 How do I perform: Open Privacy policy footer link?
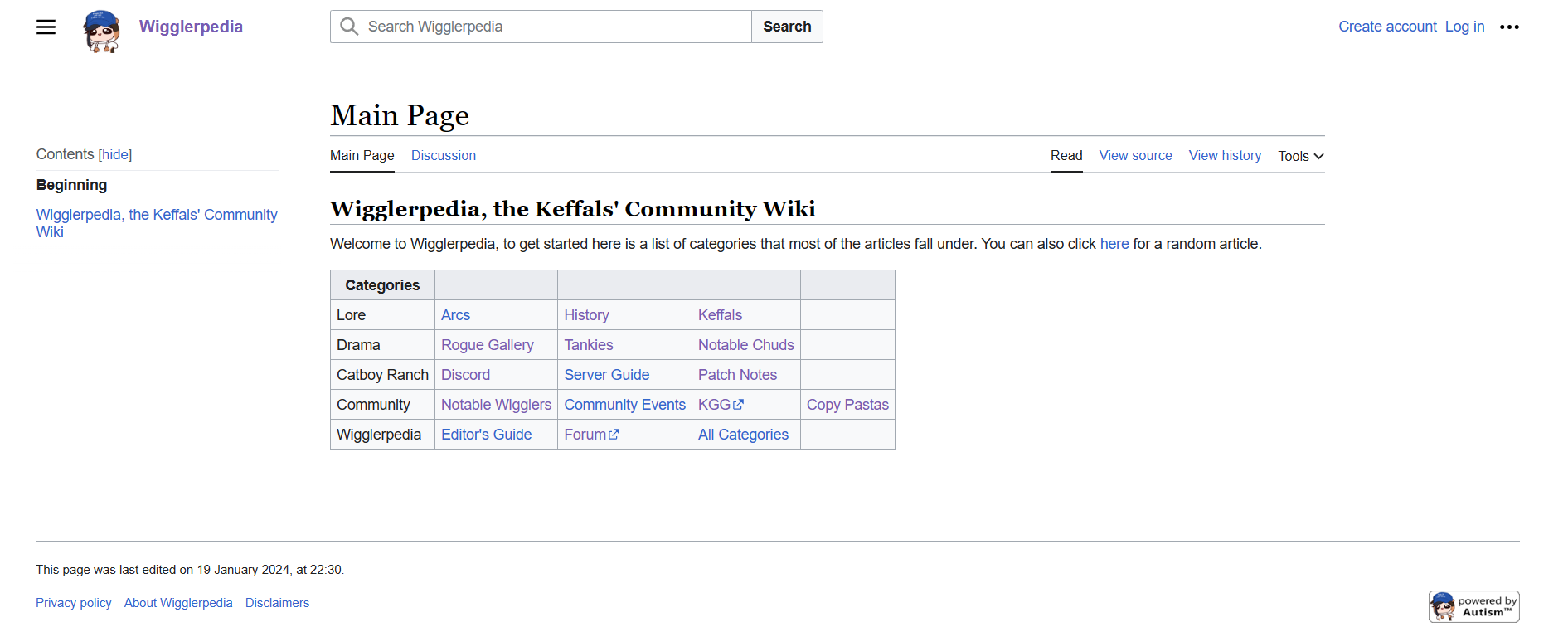pos(74,603)
